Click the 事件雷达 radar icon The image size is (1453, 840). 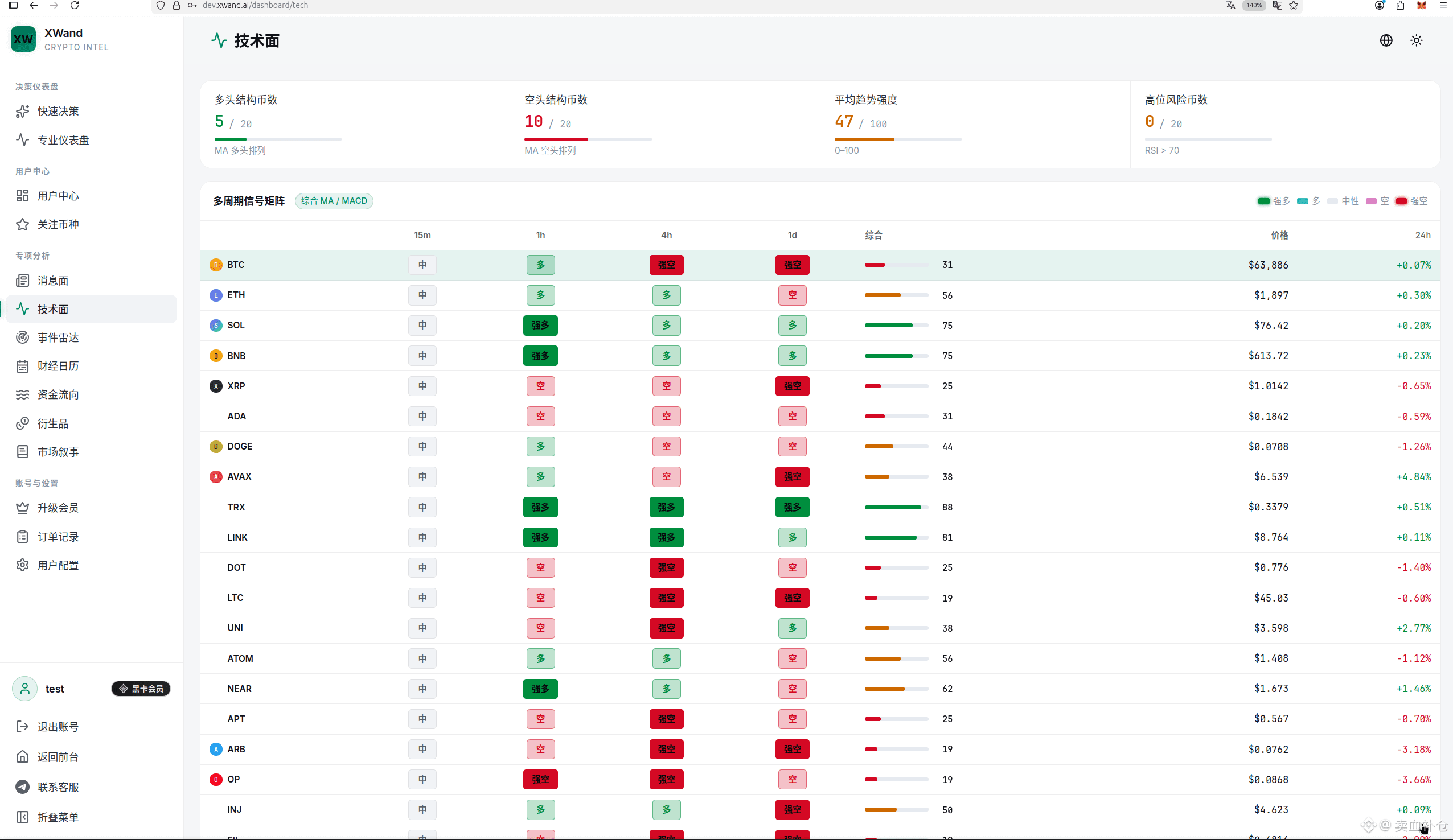click(22, 337)
